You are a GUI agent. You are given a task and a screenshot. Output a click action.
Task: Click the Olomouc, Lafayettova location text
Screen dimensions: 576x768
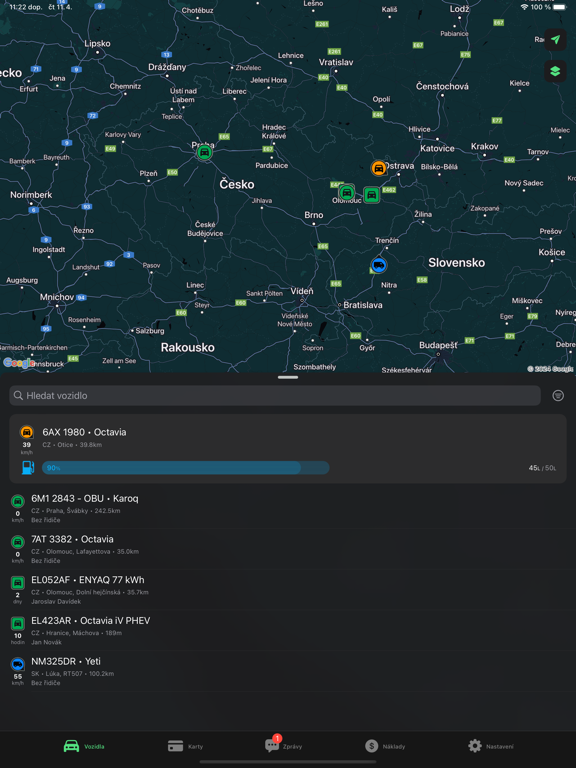[78, 552]
